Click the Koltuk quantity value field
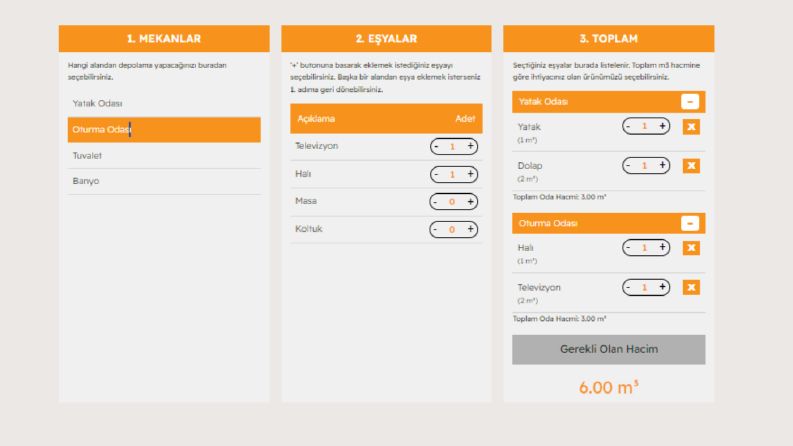 coord(452,230)
